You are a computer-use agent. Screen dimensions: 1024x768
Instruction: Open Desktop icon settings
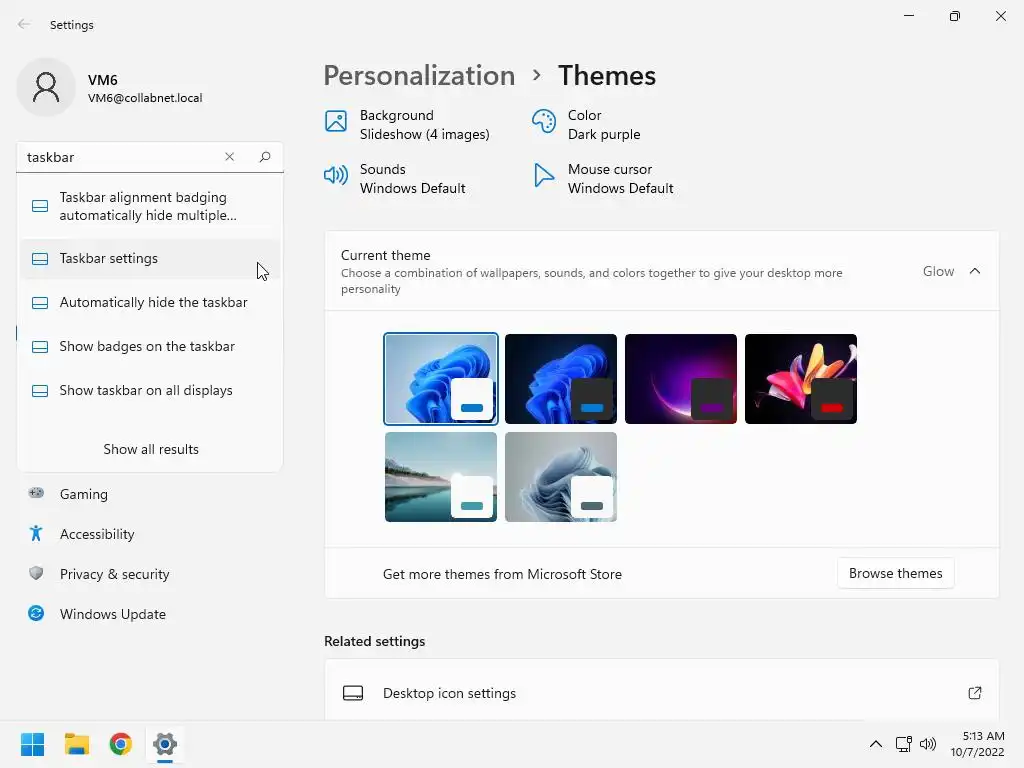(x=662, y=693)
